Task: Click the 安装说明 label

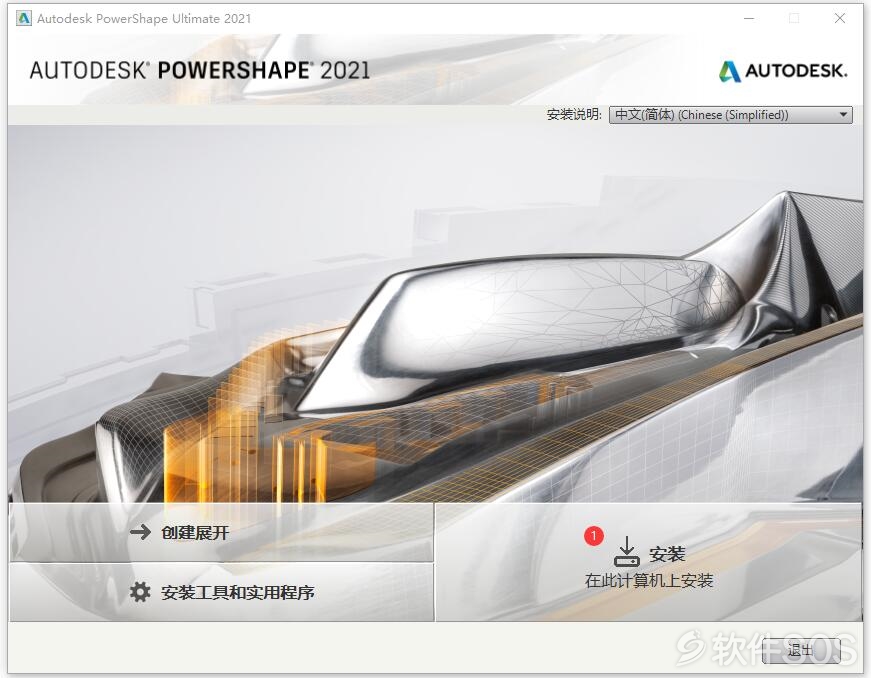Action: click(574, 114)
